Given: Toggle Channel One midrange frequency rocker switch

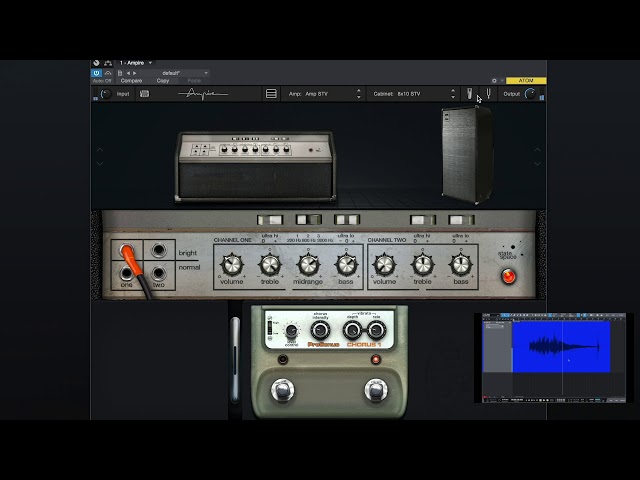Looking at the screenshot, I should (x=309, y=220).
